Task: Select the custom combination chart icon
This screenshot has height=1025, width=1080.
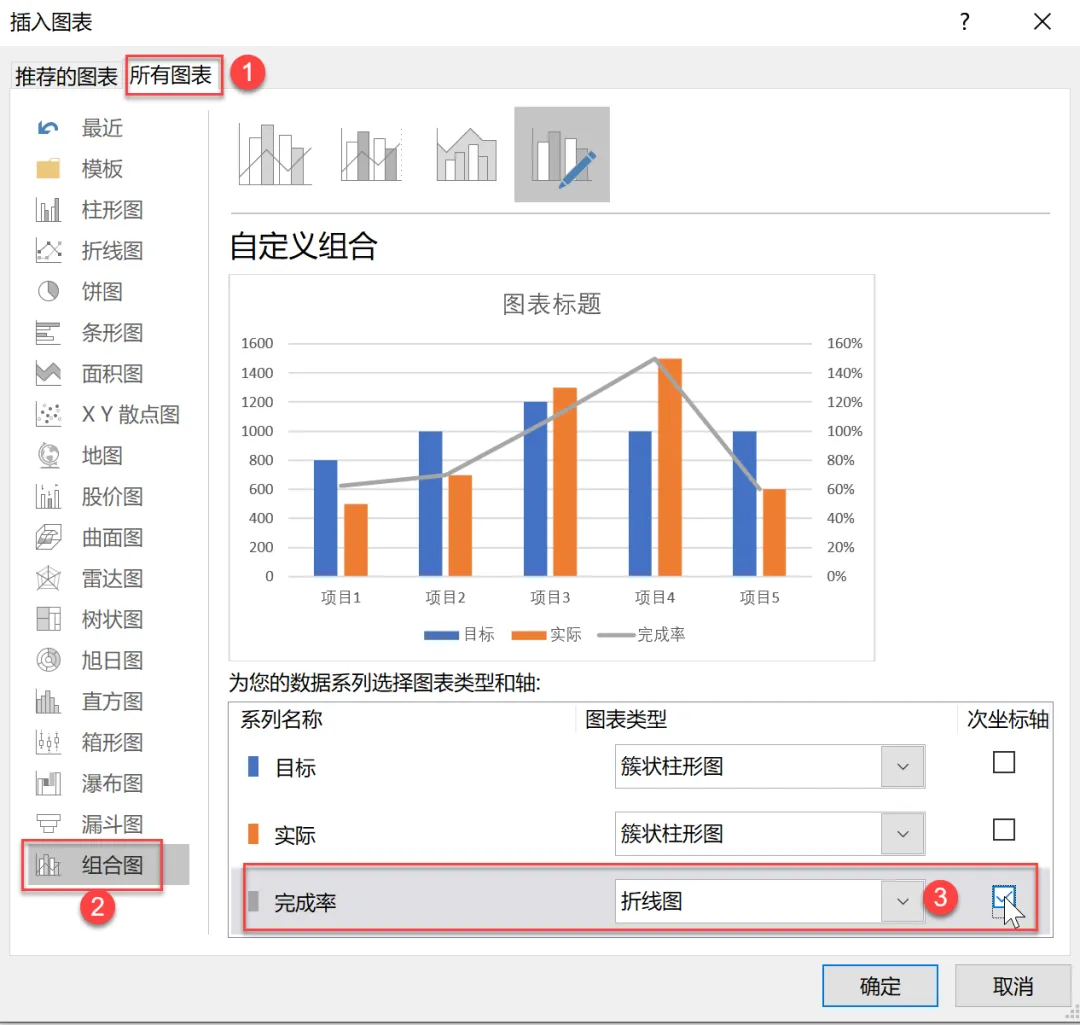Action: point(562,154)
